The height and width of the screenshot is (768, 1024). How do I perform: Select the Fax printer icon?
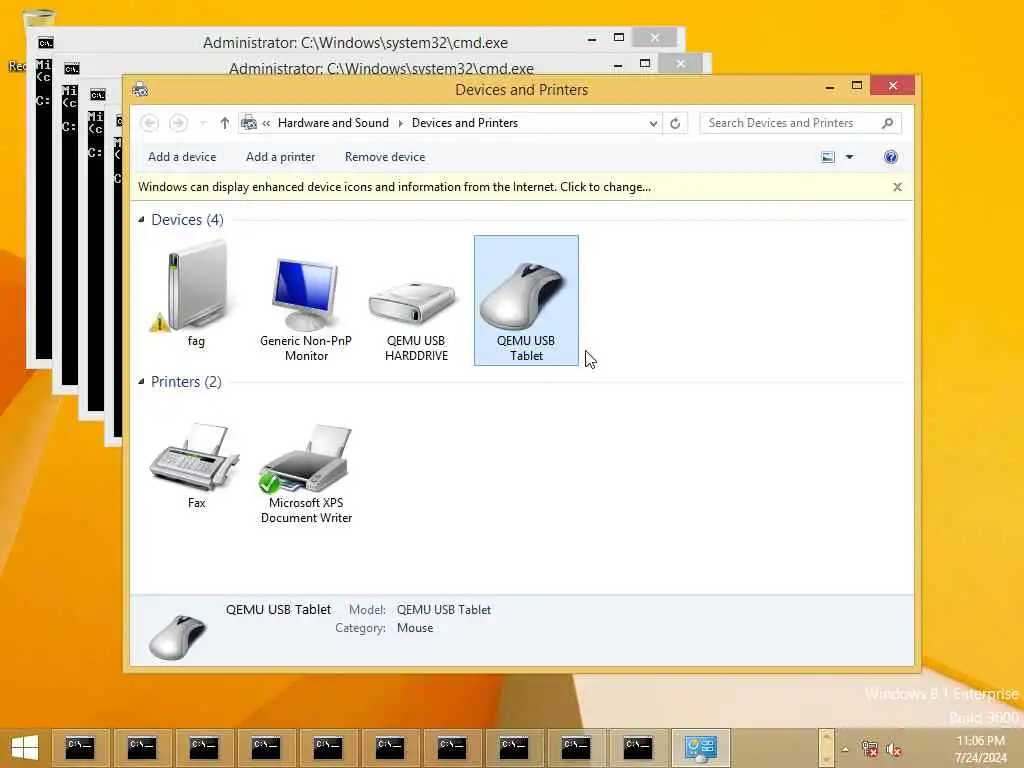click(x=196, y=464)
